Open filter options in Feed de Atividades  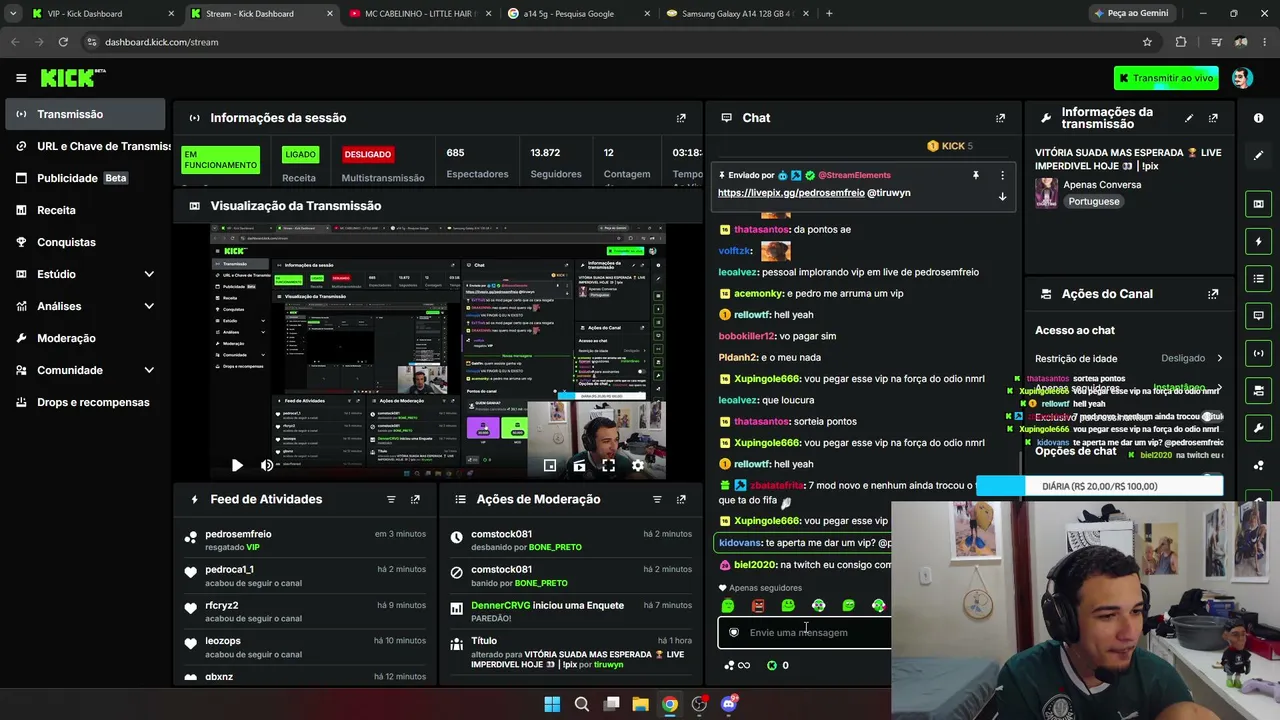click(x=391, y=499)
